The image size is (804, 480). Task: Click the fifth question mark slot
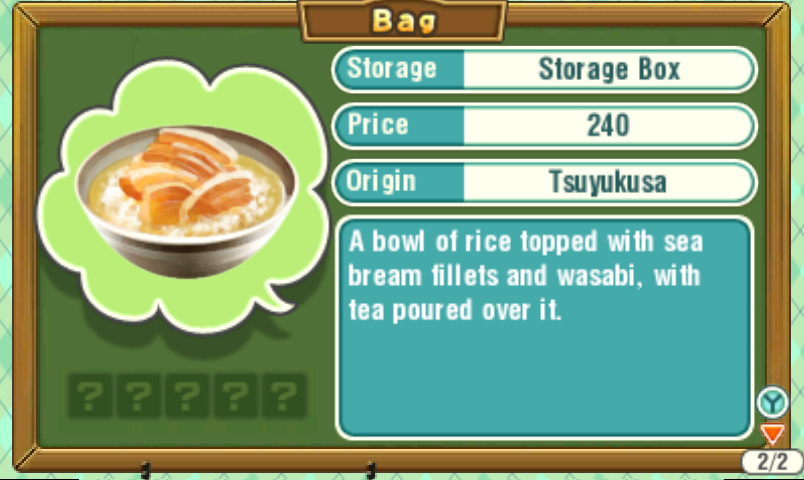284,395
